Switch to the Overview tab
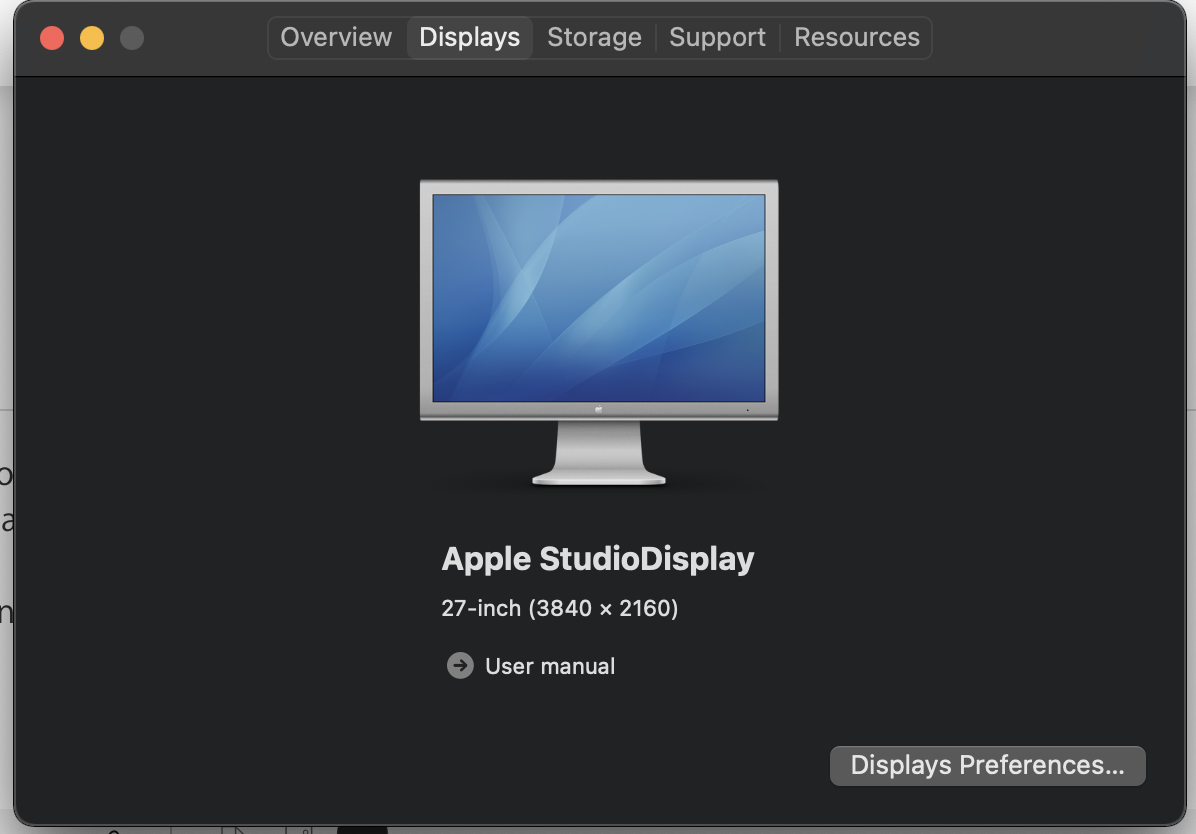 click(x=336, y=37)
